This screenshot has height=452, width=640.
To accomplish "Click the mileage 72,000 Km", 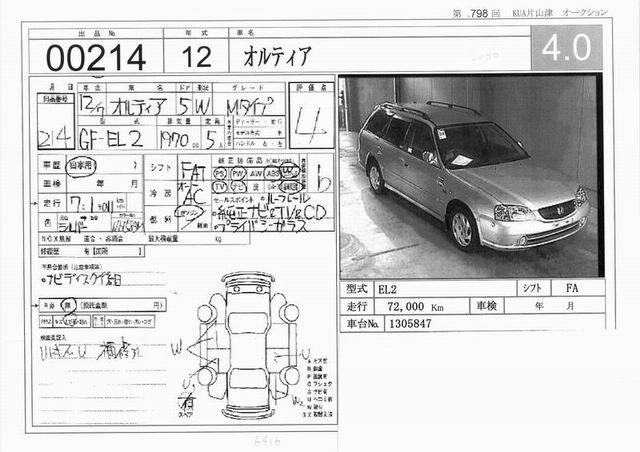I will [415, 307].
